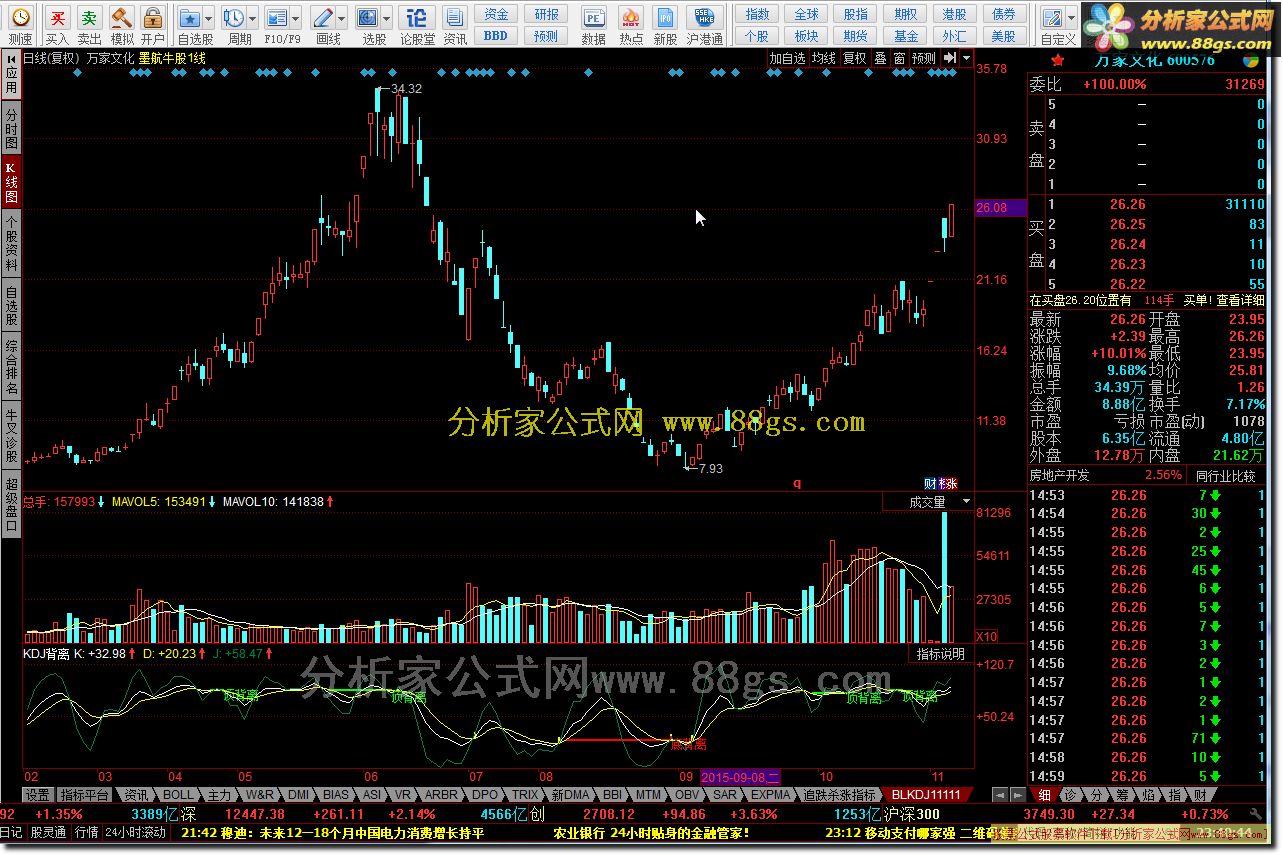Toggle 加自选 add to watchlist
This screenshot has height=855, width=1283.
[x=787, y=58]
